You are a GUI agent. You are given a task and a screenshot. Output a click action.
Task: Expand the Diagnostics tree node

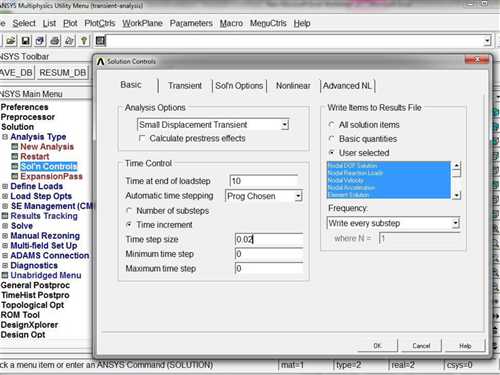[x=5, y=265]
